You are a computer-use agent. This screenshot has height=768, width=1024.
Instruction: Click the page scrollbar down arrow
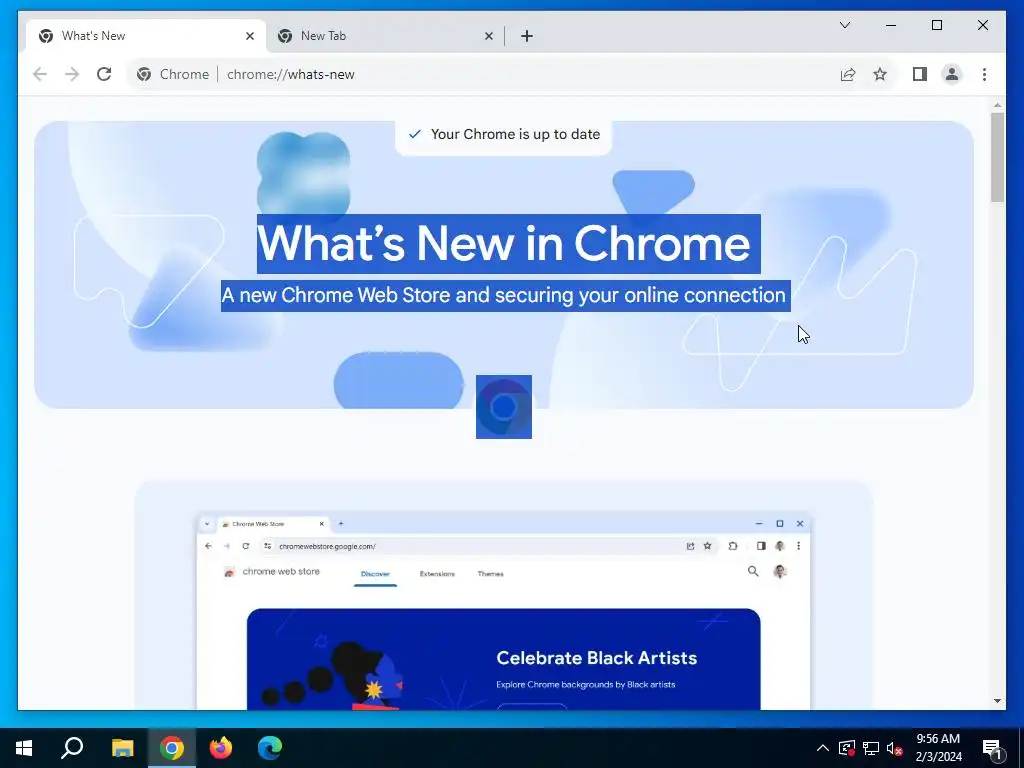(x=997, y=701)
